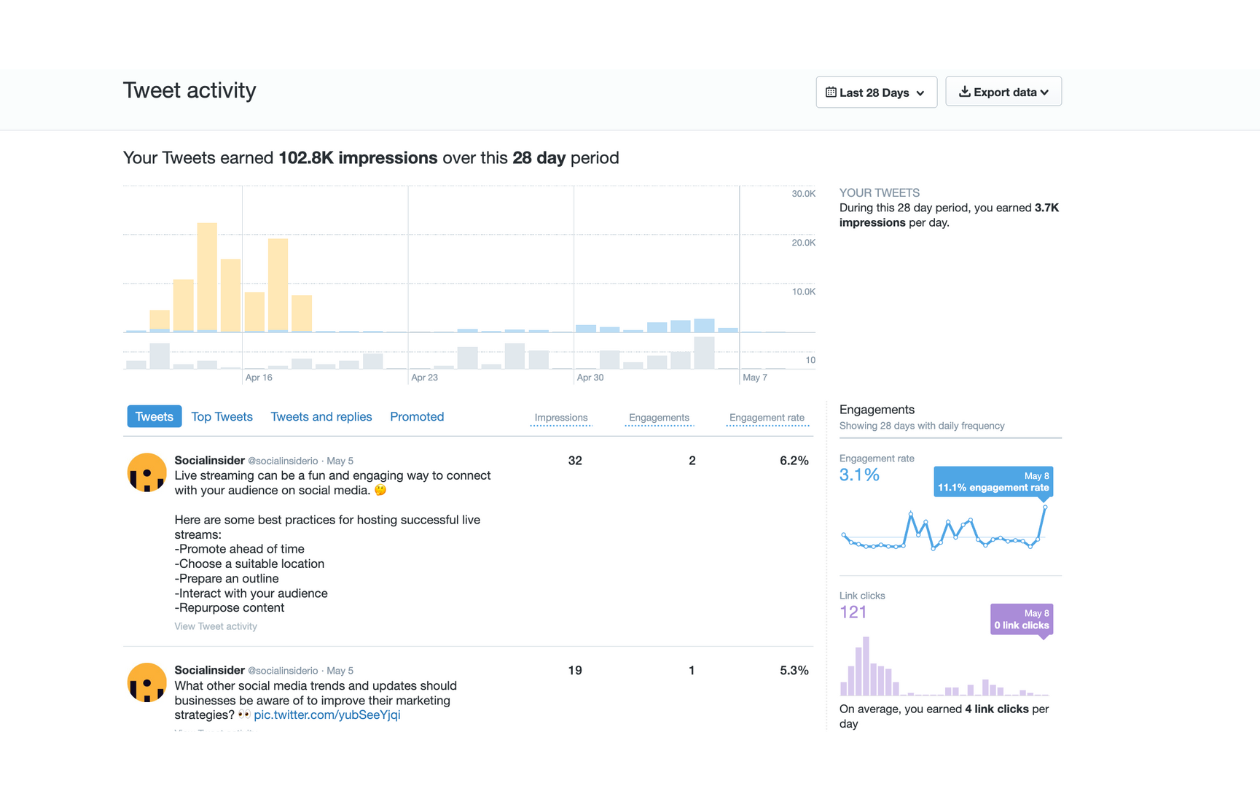Click the Tweet activity page heading
1260x800 pixels.
pos(189,90)
